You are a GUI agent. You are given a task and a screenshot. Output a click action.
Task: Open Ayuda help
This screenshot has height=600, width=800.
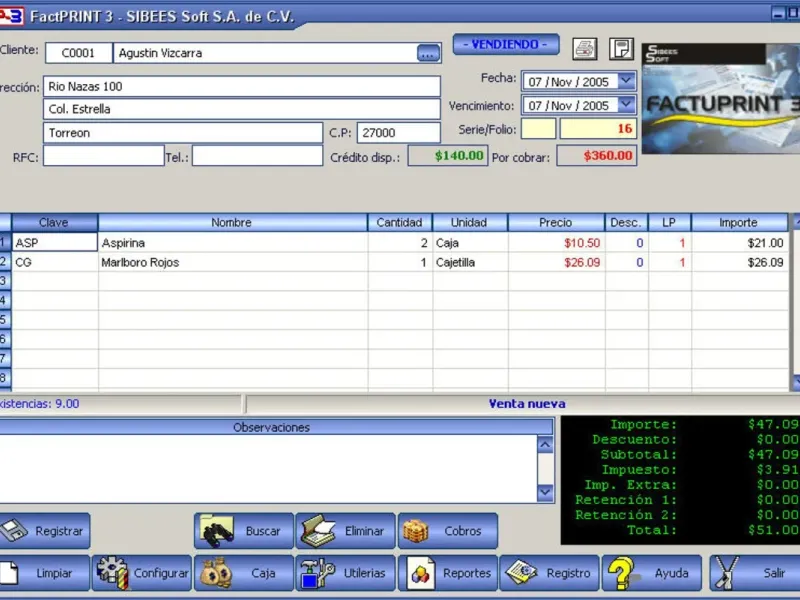652,573
